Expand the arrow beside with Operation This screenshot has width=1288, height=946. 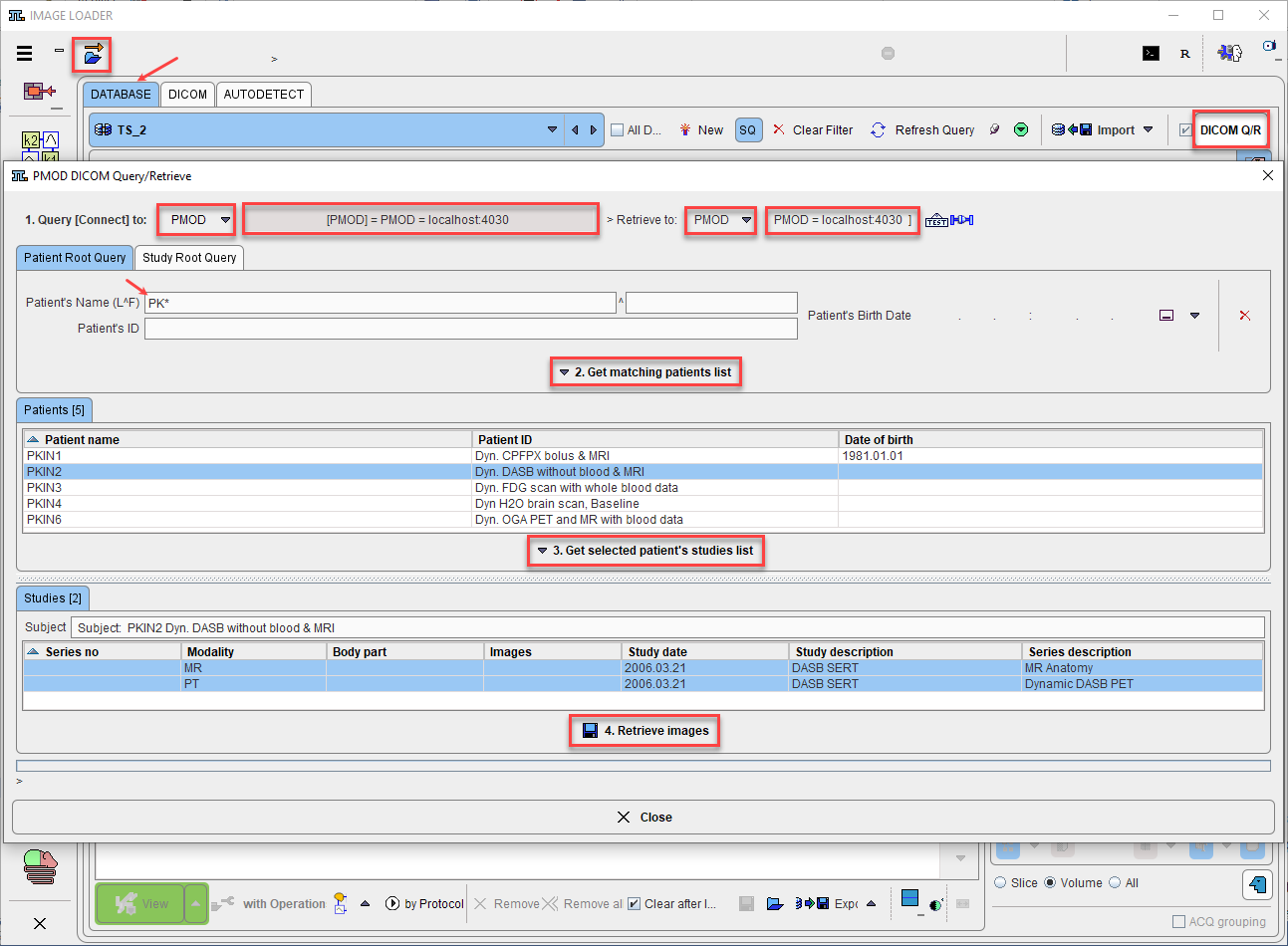point(365,904)
